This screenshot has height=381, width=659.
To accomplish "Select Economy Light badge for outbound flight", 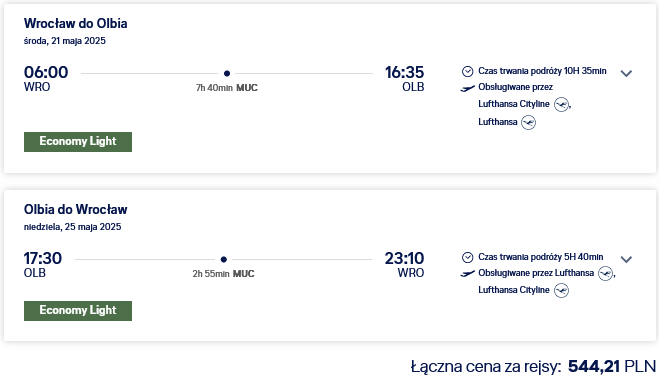I will (78, 142).
